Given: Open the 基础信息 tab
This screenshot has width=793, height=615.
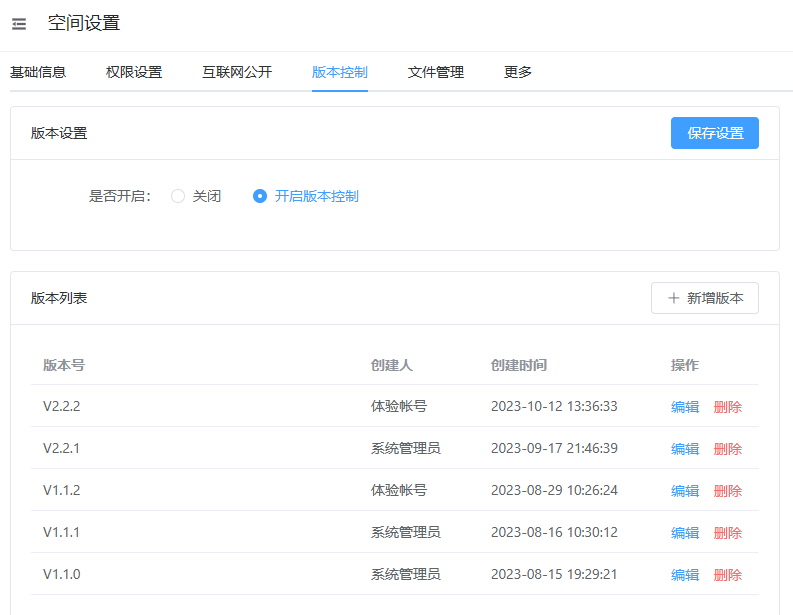Looking at the screenshot, I should (x=38, y=72).
